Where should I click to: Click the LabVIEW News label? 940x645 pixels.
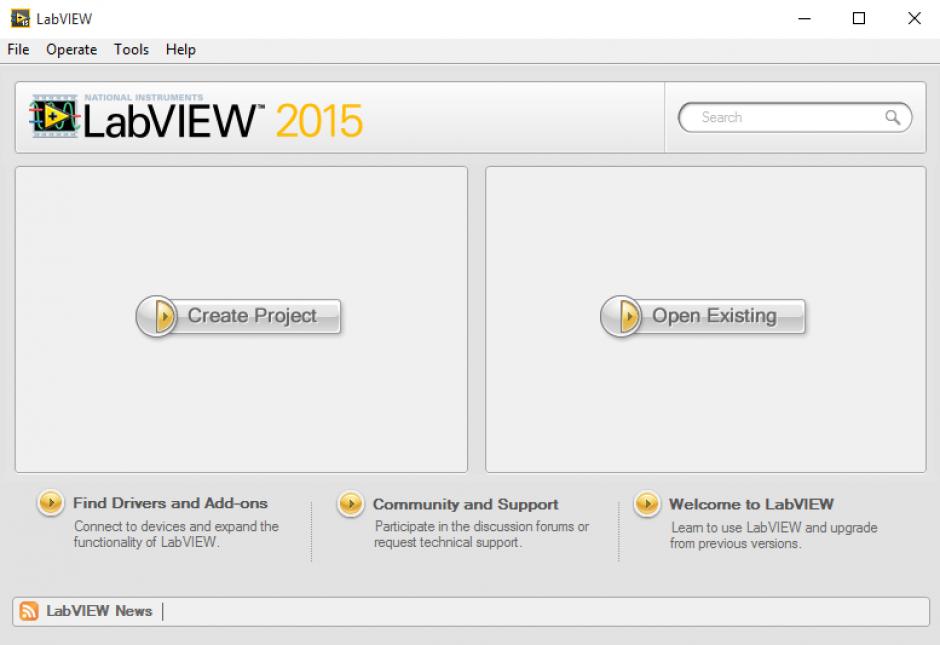(x=100, y=611)
